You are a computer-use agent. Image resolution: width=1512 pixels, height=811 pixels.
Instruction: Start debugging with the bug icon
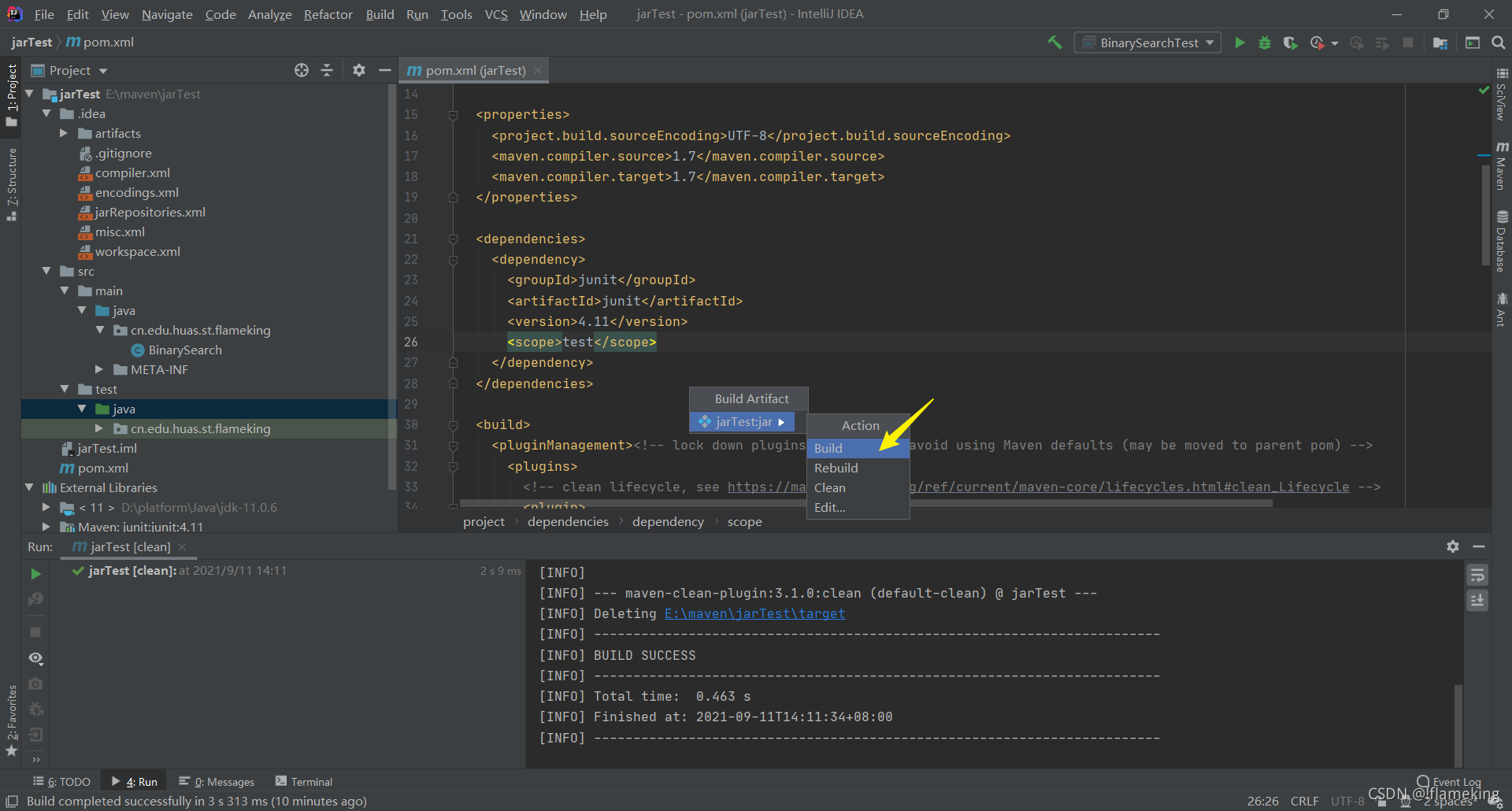pyautogui.click(x=1265, y=43)
